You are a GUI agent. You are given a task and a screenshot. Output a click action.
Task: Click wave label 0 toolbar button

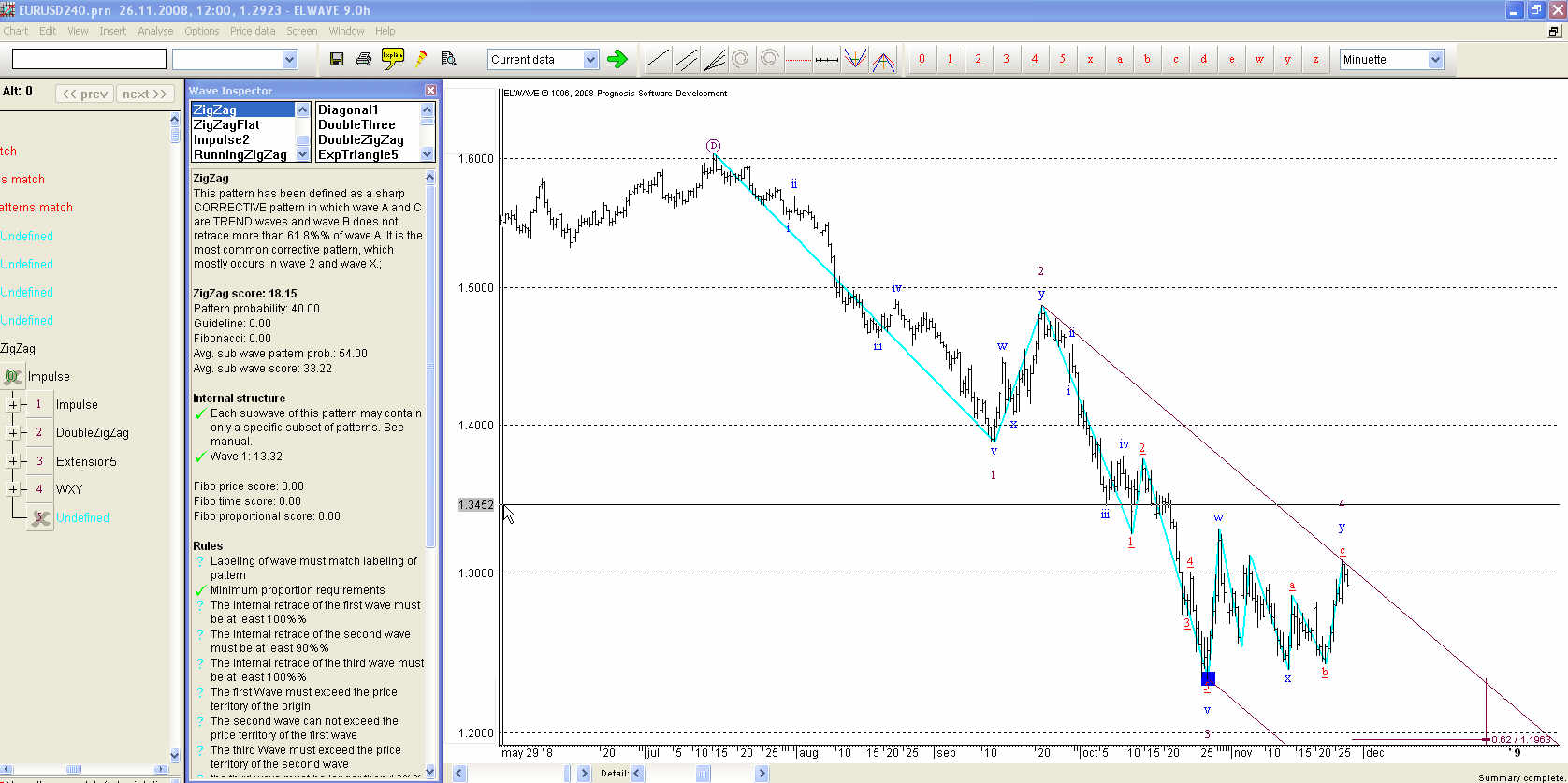(922, 60)
